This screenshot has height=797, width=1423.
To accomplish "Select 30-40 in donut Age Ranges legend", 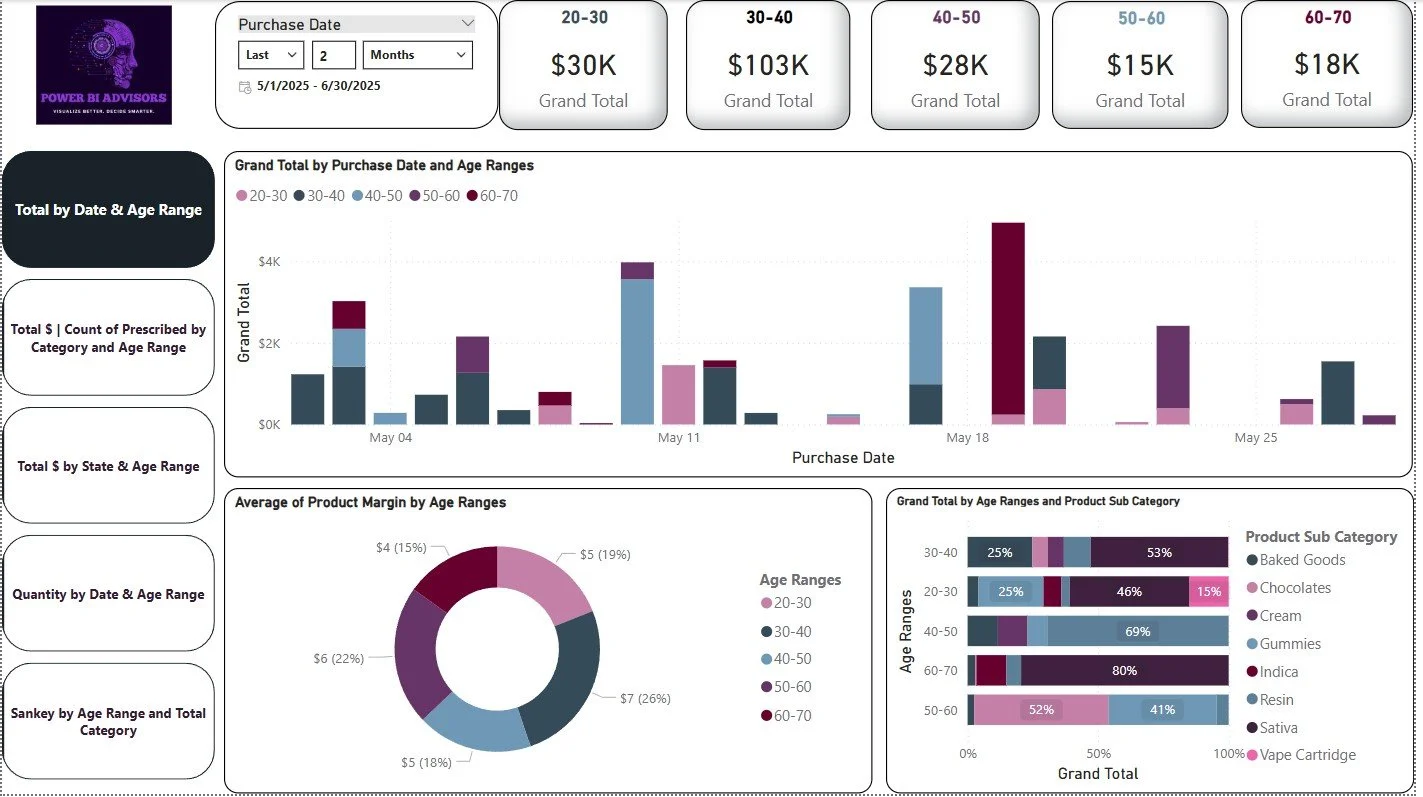I will [x=786, y=631].
